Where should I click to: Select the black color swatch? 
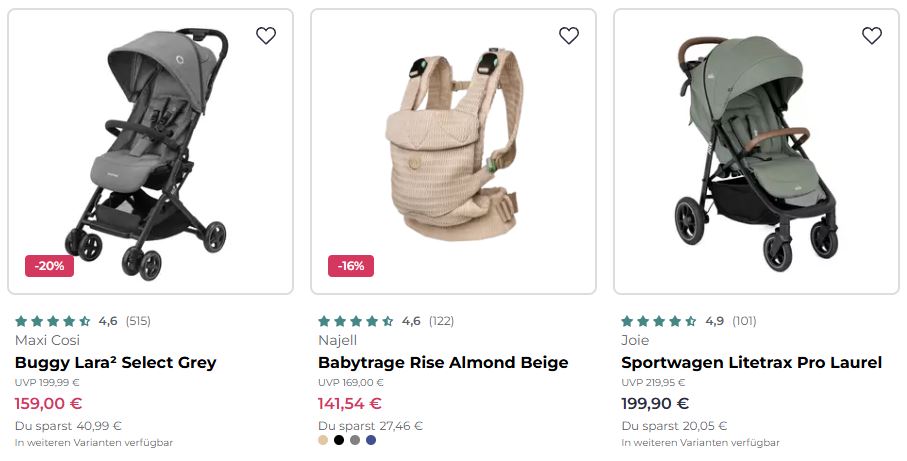(339, 440)
